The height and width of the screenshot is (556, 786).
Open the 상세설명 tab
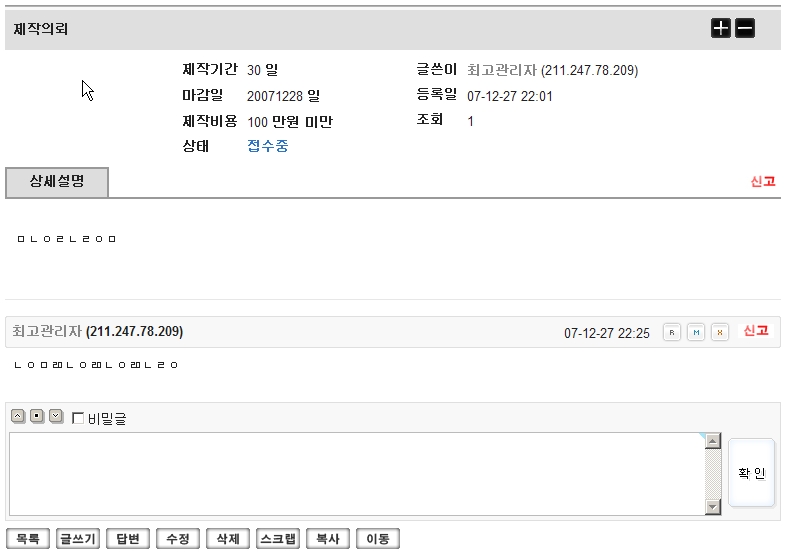click(57, 183)
